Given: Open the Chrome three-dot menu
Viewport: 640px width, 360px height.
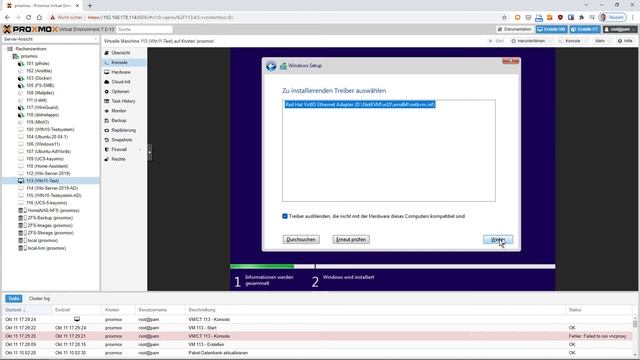Looking at the screenshot, I should tap(633, 18).
